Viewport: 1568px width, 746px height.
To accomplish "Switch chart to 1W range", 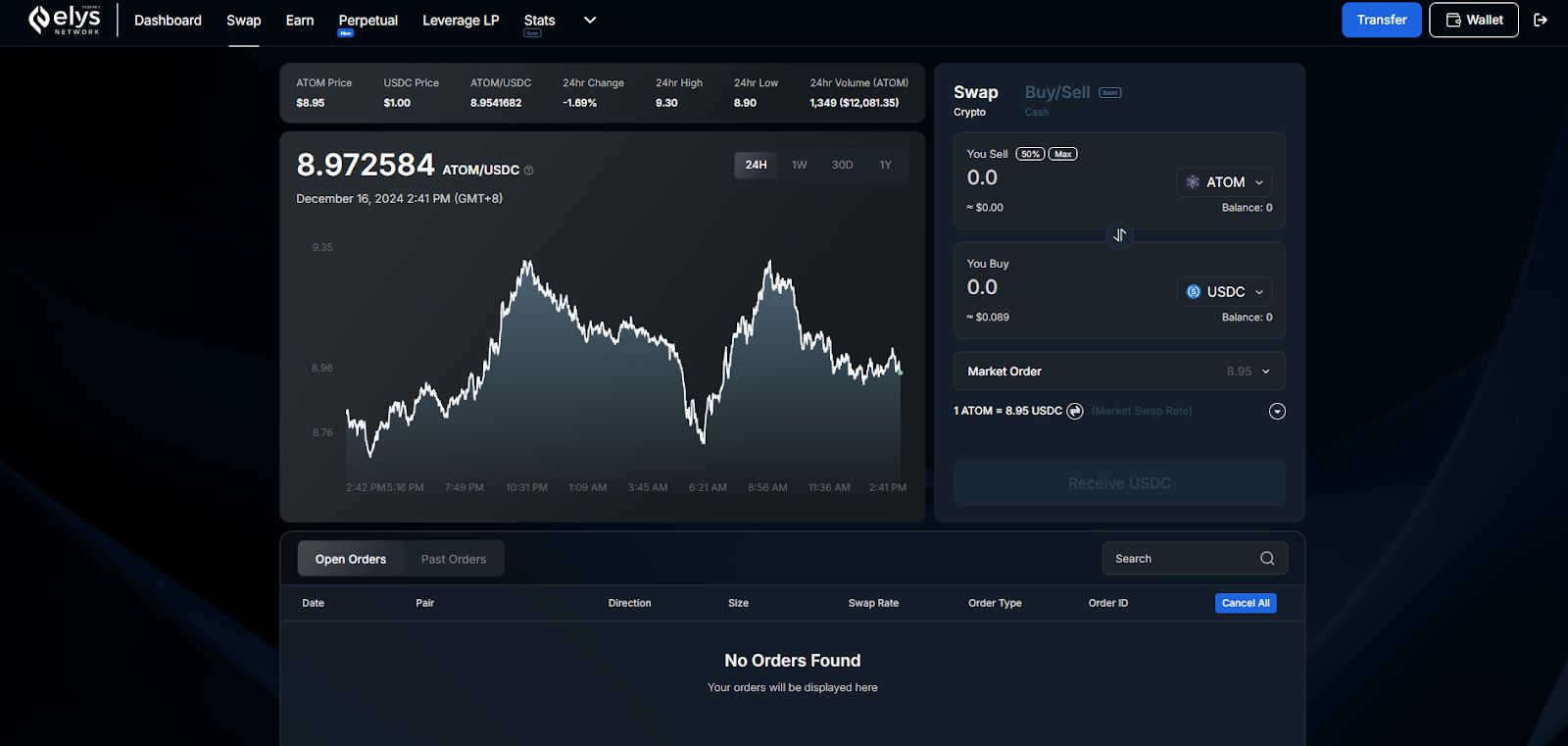I will tap(800, 165).
